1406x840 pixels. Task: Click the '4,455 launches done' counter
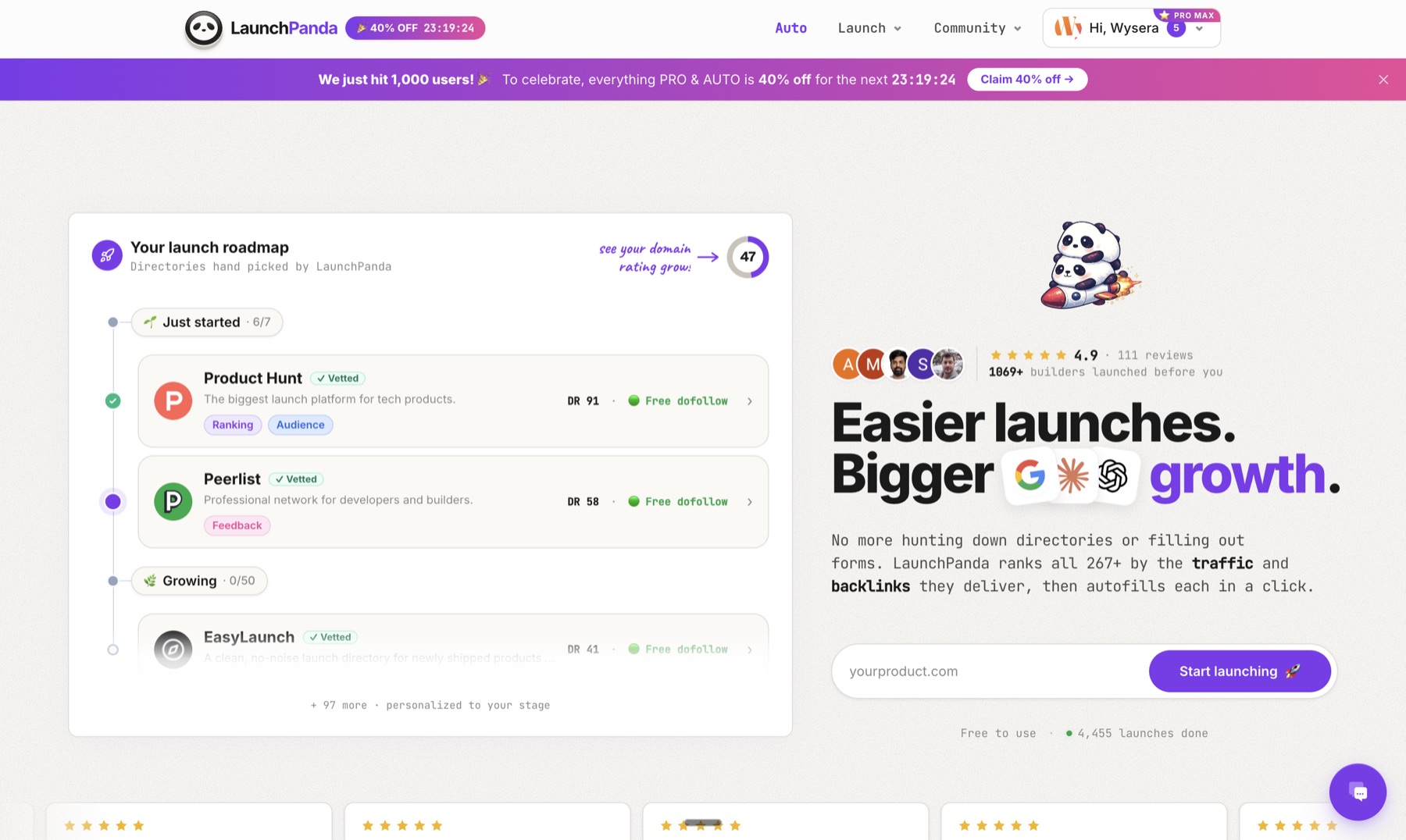tap(1137, 733)
